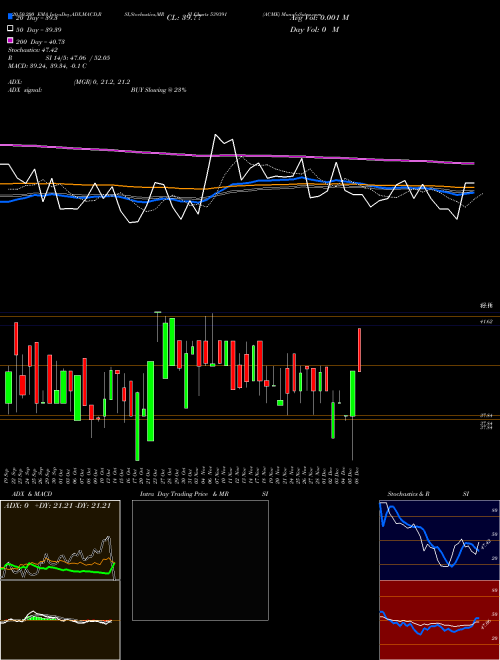Viewport: 500px width, 660px height.
Task: Click the blue 20 Day EMA legend swatch
Action: (x=10, y=17)
